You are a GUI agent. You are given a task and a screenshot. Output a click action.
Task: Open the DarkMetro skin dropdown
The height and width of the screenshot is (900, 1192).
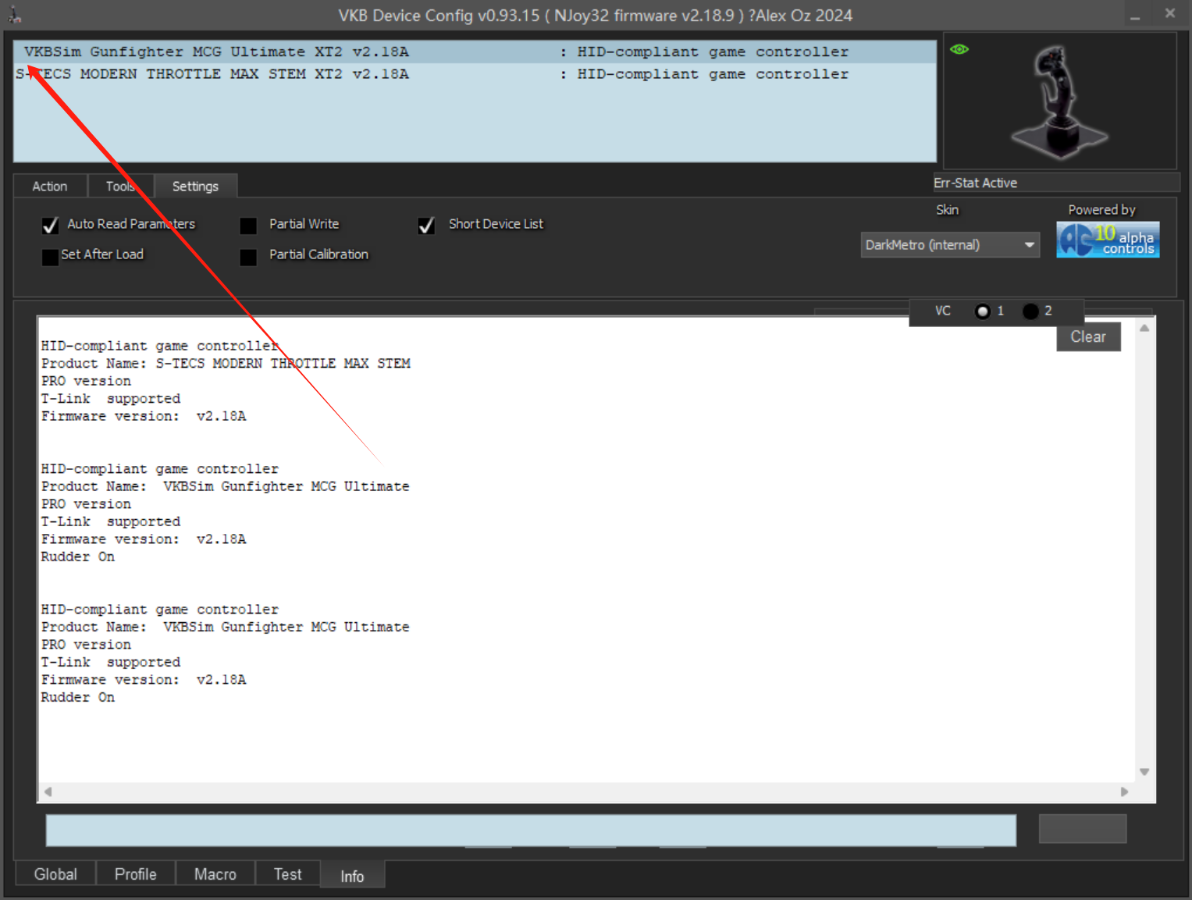(x=950, y=245)
